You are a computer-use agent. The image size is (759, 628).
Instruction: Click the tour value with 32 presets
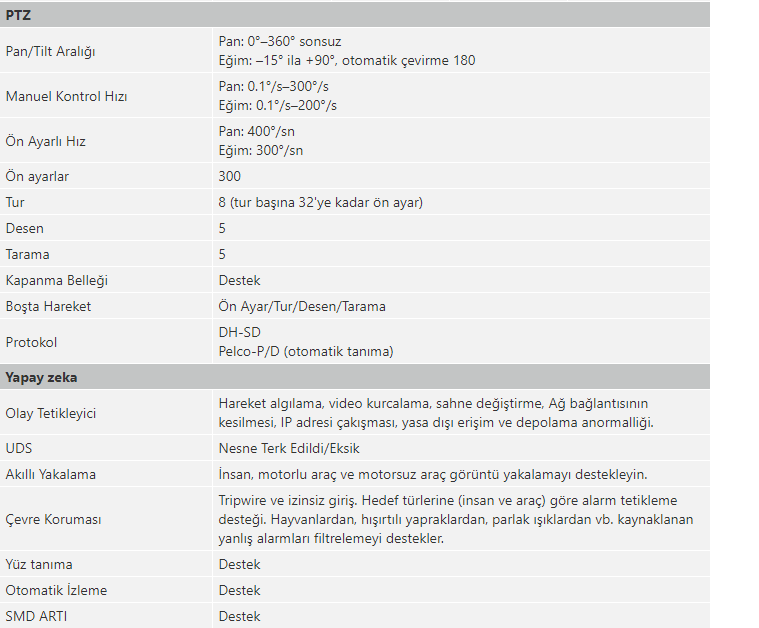click(320, 203)
